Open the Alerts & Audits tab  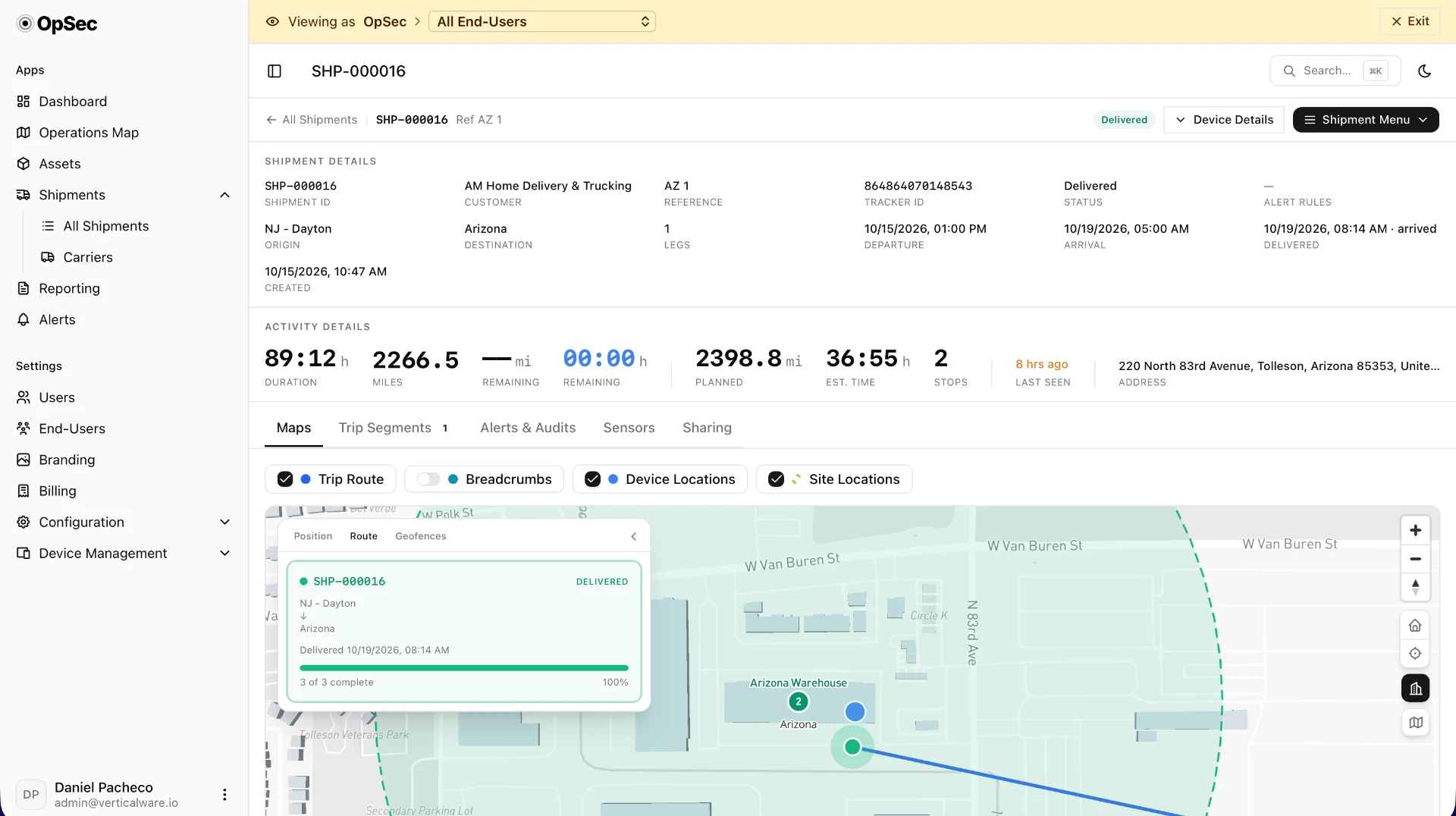point(528,428)
